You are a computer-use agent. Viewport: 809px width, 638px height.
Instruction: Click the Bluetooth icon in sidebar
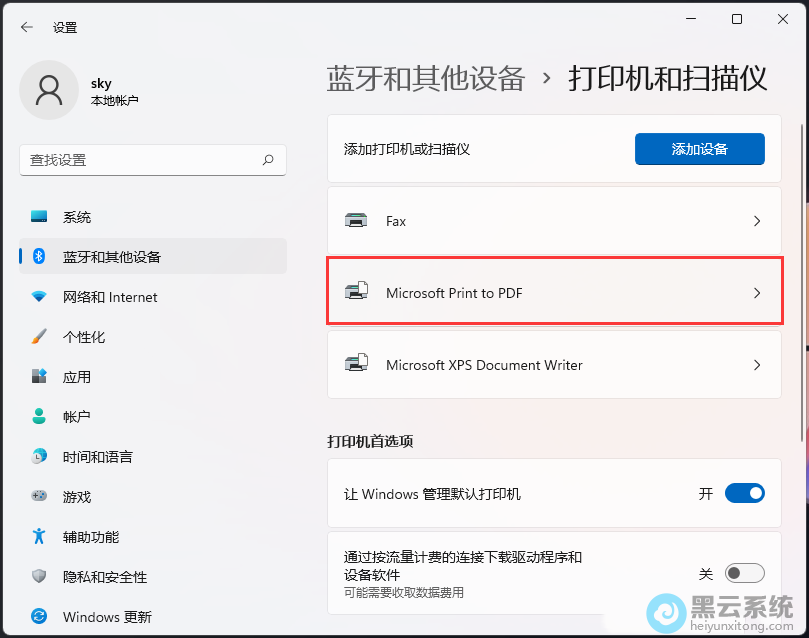(x=39, y=257)
